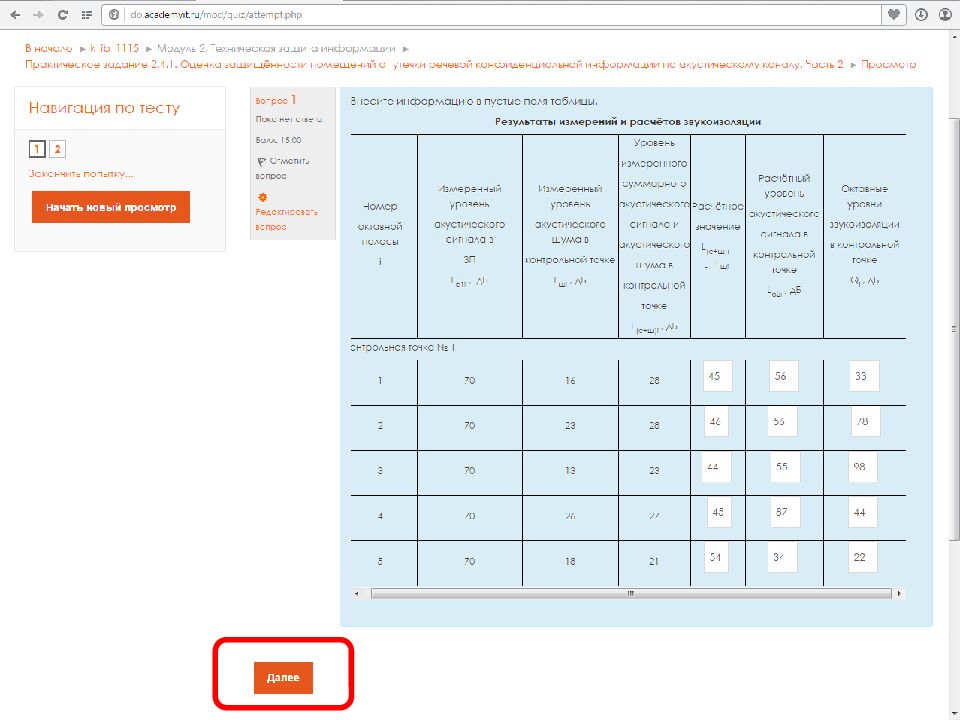Click the row 4 input field containing 87
960x720 pixels.
(784, 511)
